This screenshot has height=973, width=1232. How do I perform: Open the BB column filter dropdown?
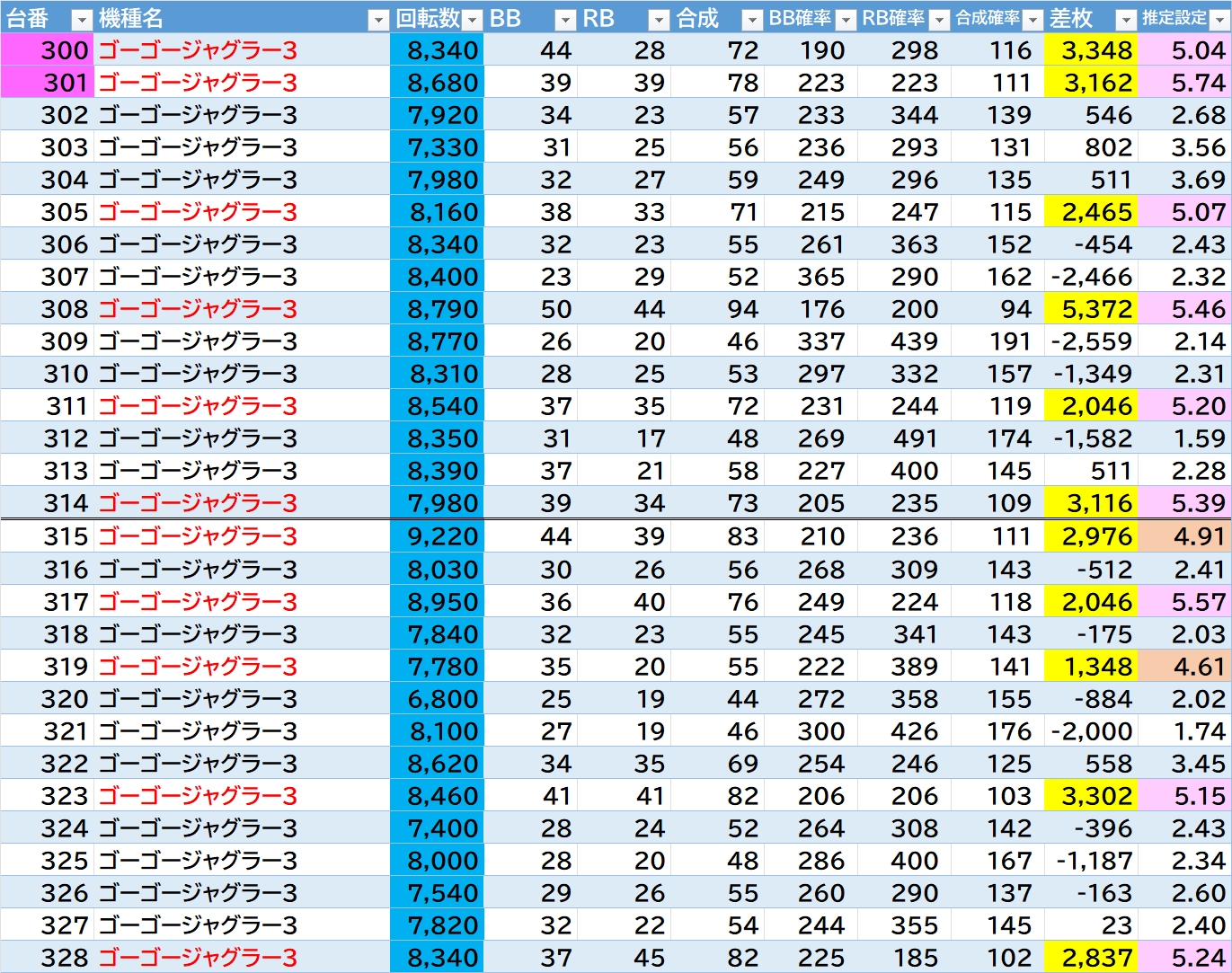[x=565, y=20]
